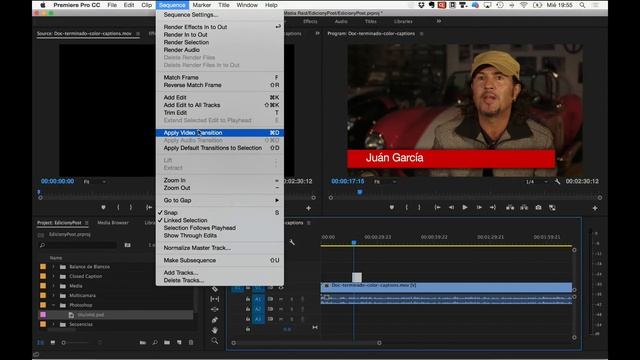Viewport: 640px width, 360px height.
Task: Add marker in Program monitor
Action: click(392, 207)
